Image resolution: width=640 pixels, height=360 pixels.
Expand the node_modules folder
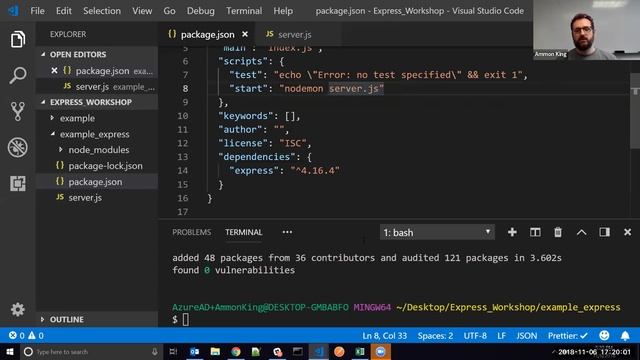[x=60, y=150]
